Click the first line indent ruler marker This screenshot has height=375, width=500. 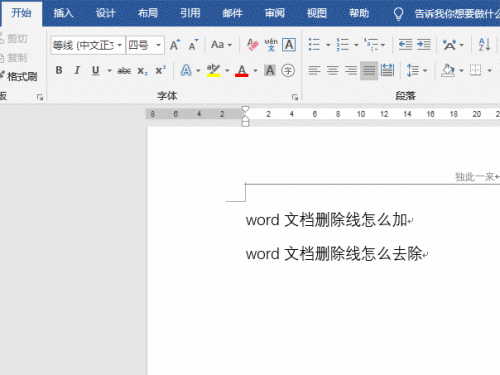245,109
